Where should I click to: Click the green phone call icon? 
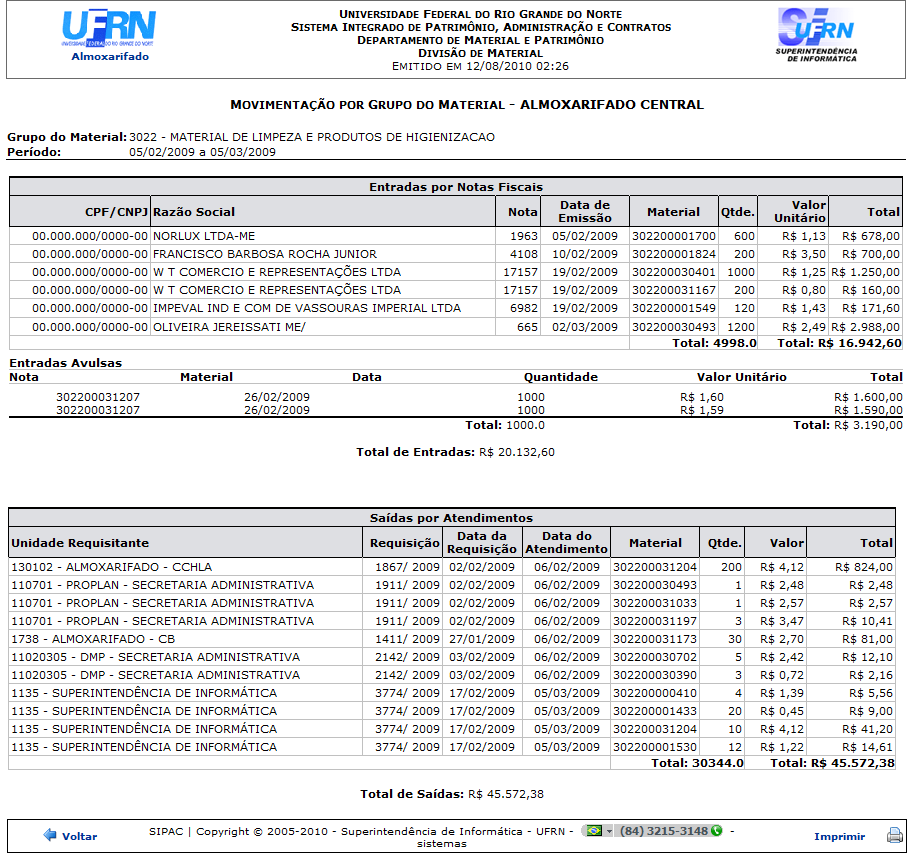[716, 831]
